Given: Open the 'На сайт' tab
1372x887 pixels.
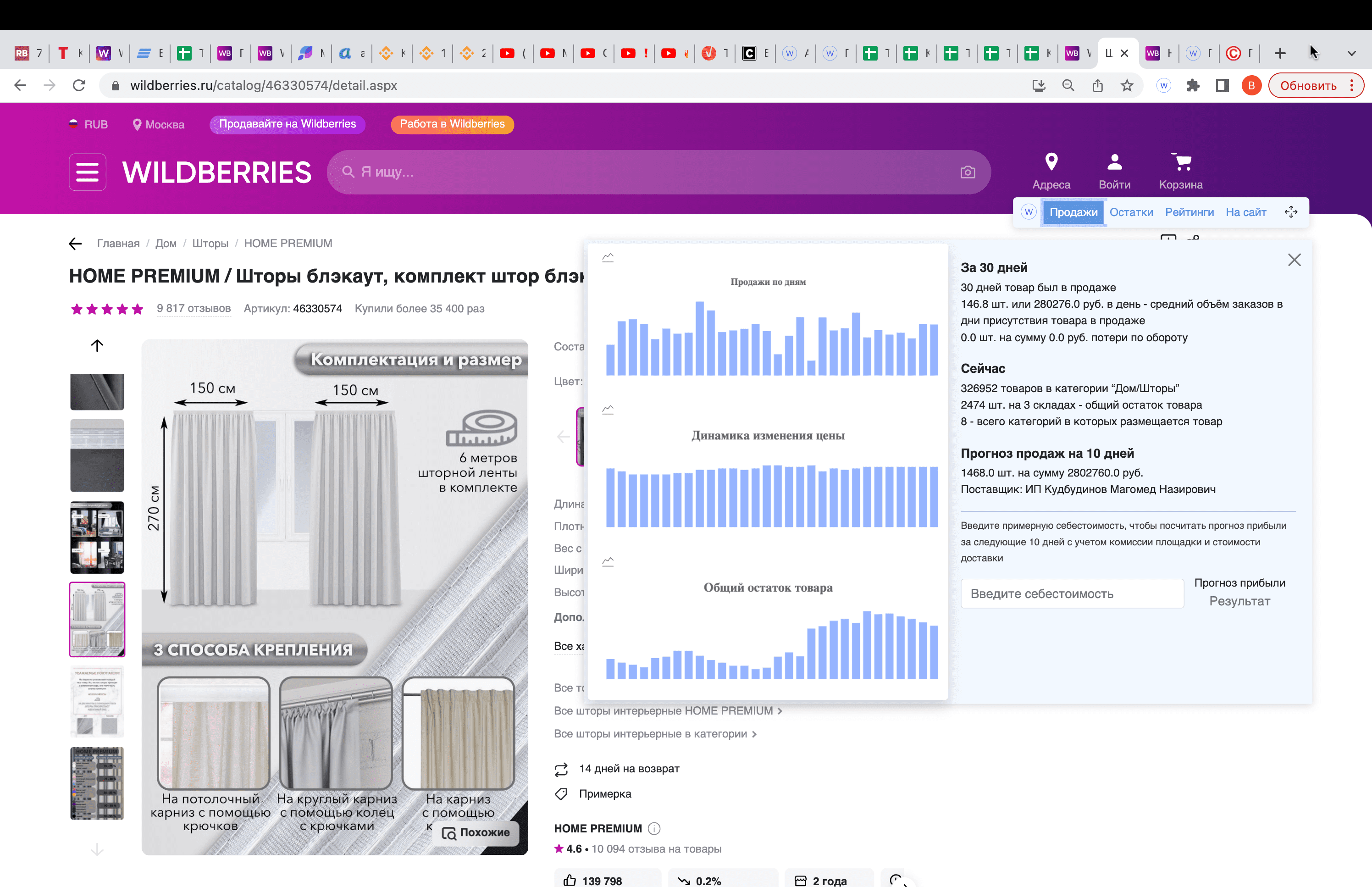Looking at the screenshot, I should (1245, 212).
